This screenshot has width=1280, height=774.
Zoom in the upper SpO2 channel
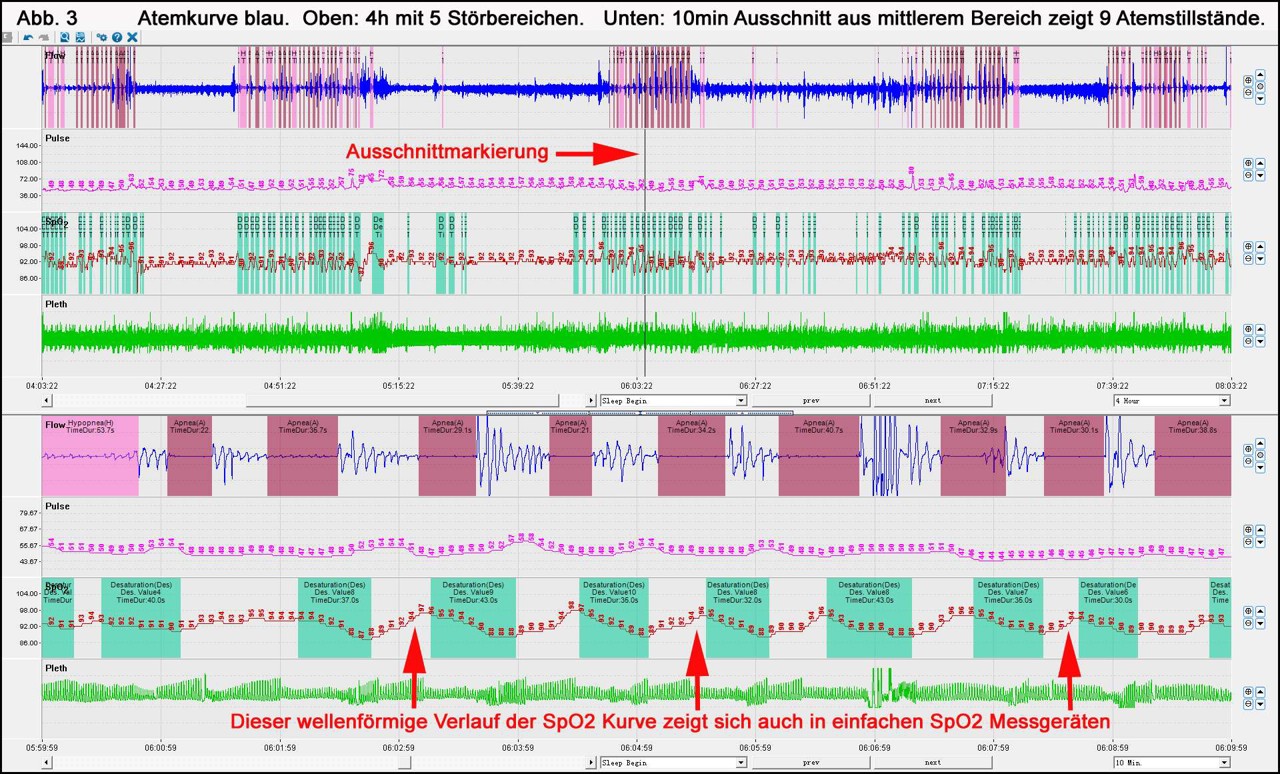1248,246
